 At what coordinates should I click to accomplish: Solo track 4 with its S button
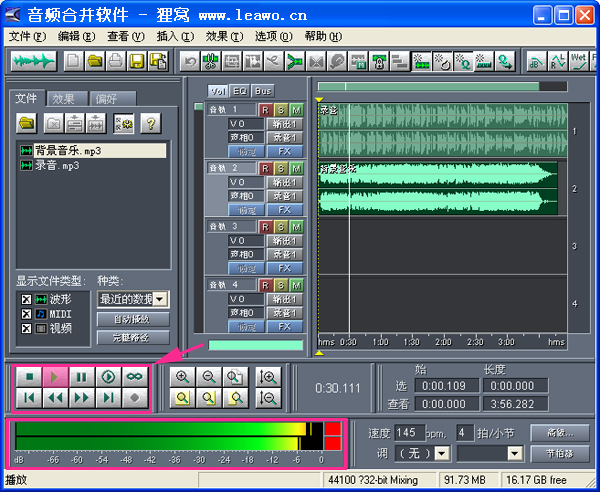281,285
